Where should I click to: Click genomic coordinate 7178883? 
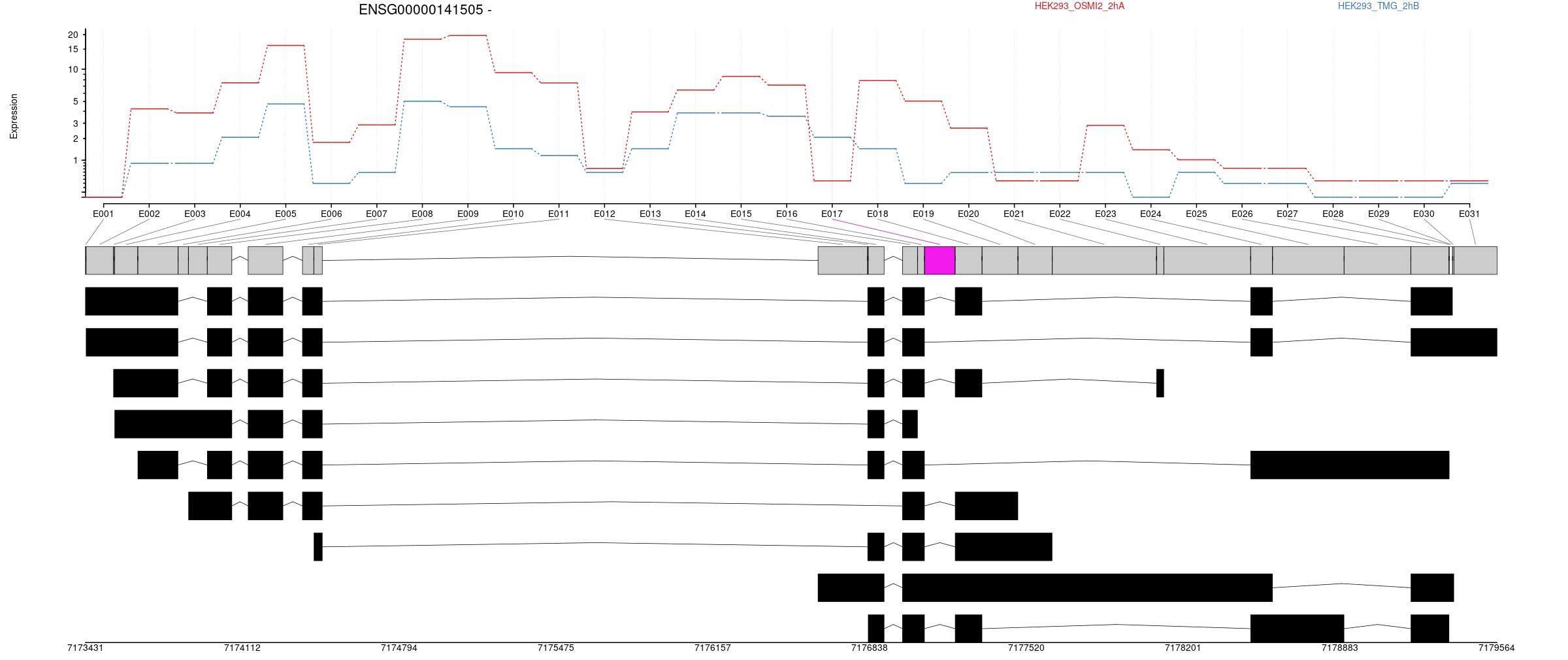[x=1339, y=648]
